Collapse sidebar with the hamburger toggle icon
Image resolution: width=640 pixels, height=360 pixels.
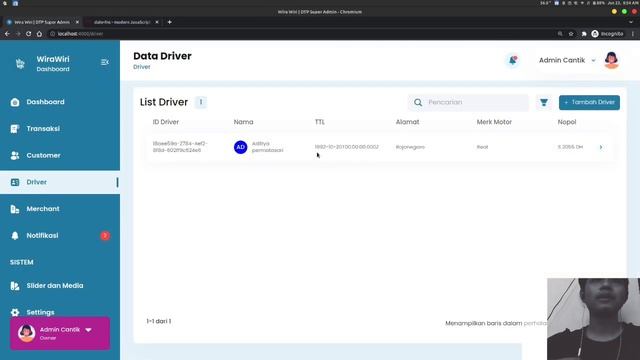(104, 62)
